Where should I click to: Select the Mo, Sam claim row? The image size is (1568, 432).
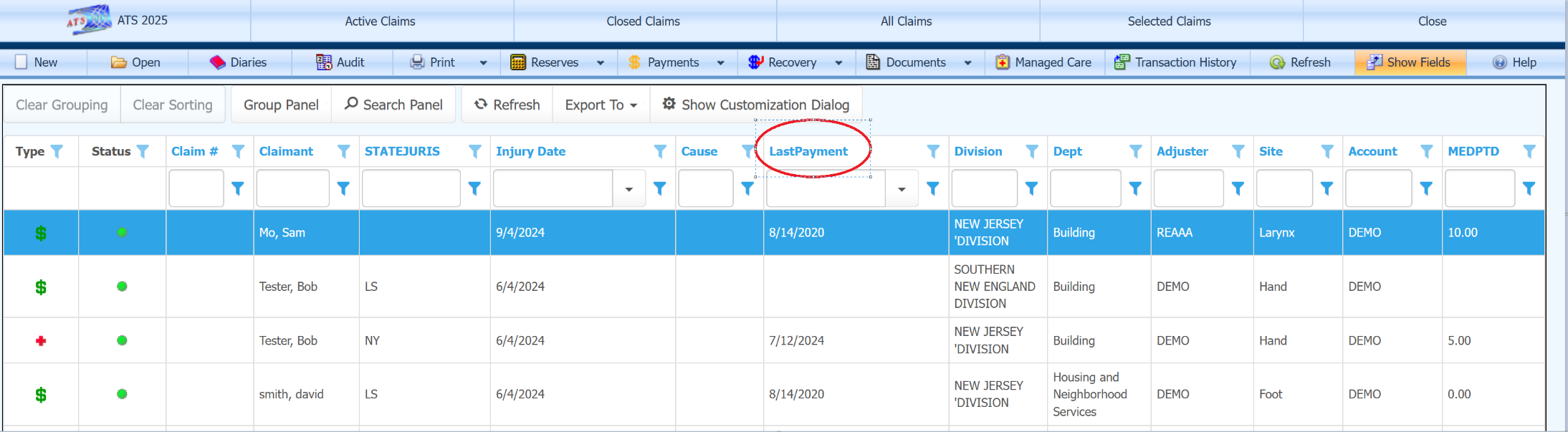pyautogui.click(x=282, y=233)
